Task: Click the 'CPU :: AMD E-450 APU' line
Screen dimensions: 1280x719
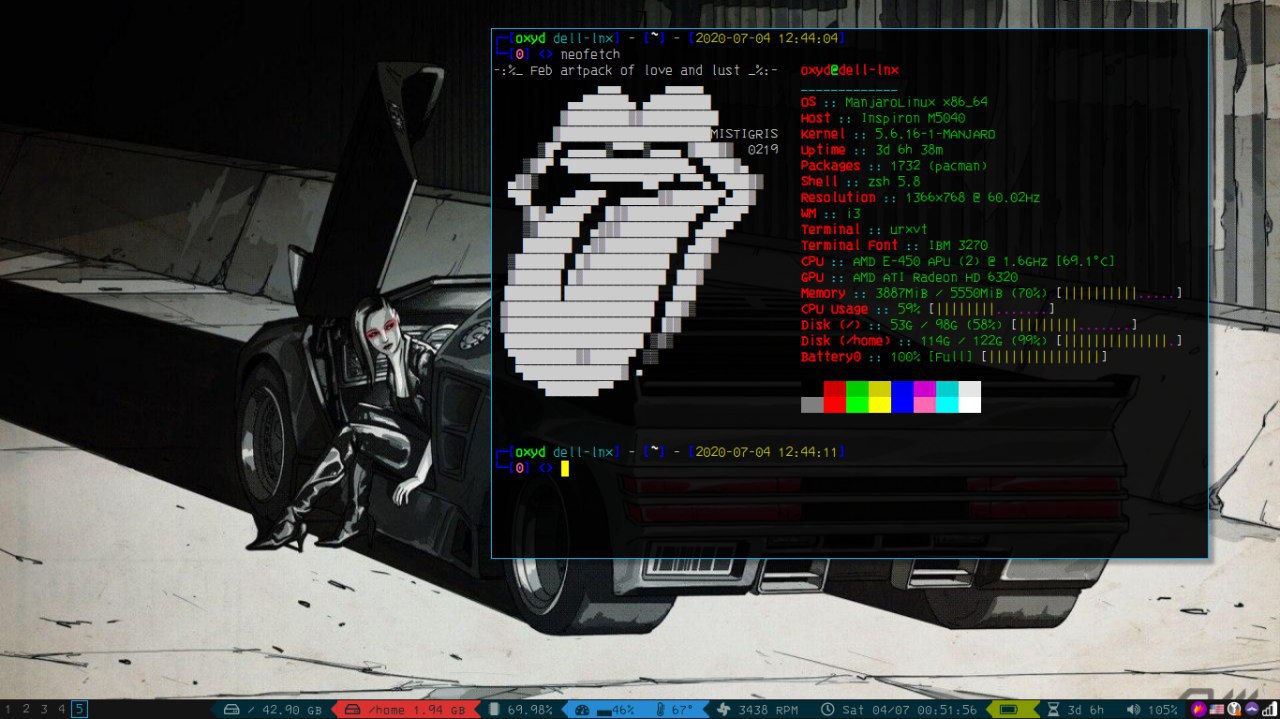Action: 958,262
